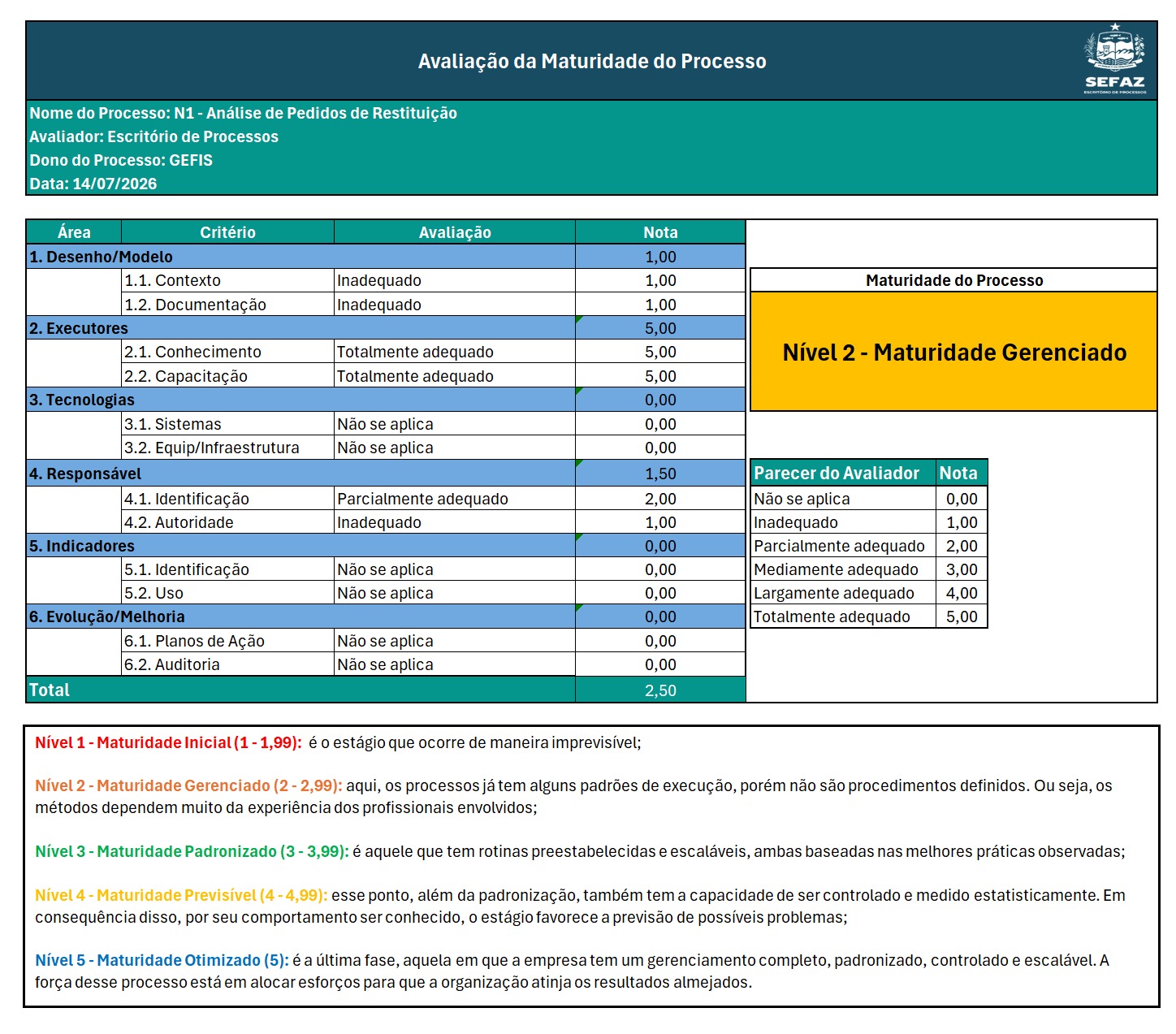Viewport: 1176px width, 1034px height.
Task: Select the Nota value for 4.2. Autoridade
Action: tap(660, 522)
